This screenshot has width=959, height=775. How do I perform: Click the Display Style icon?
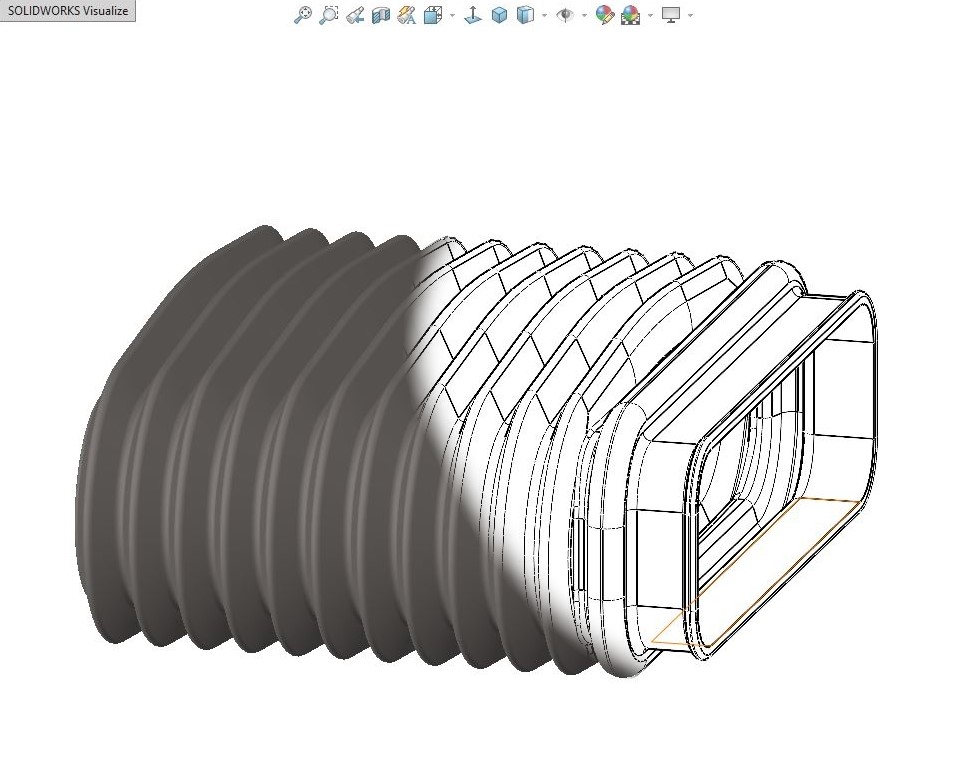coord(525,15)
